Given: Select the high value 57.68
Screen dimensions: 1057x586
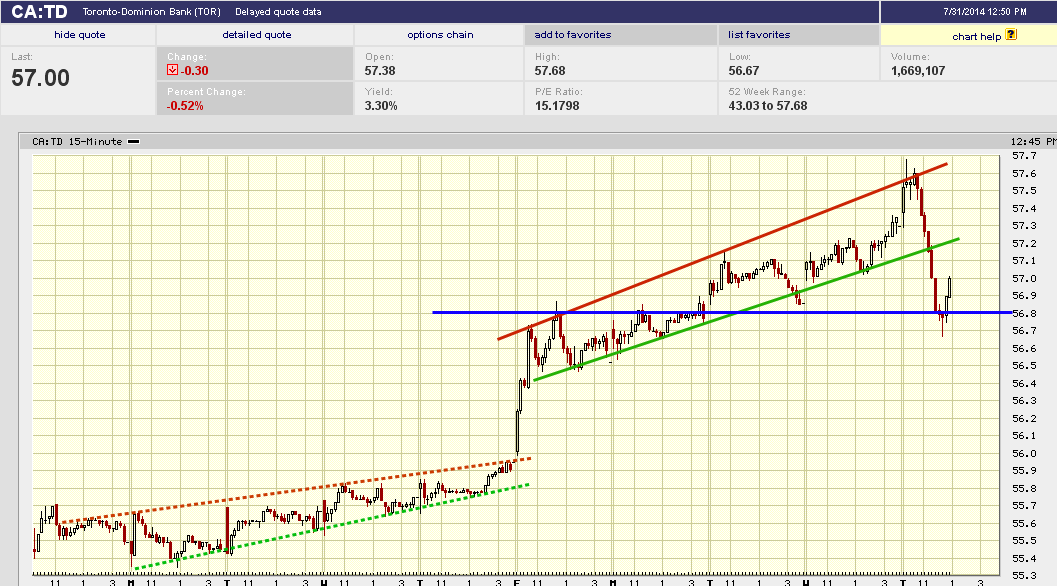Looking at the screenshot, I should (x=550, y=71).
